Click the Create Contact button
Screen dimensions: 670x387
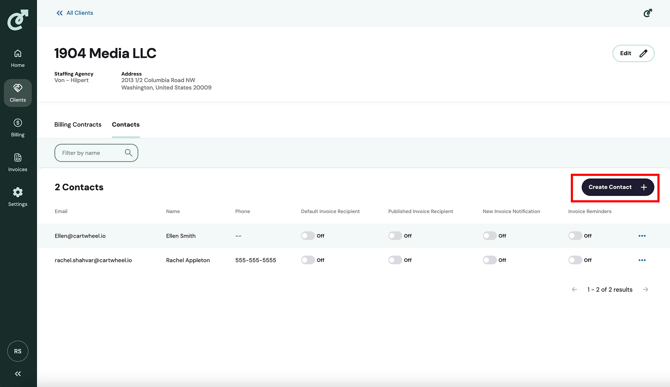(617, 187)
